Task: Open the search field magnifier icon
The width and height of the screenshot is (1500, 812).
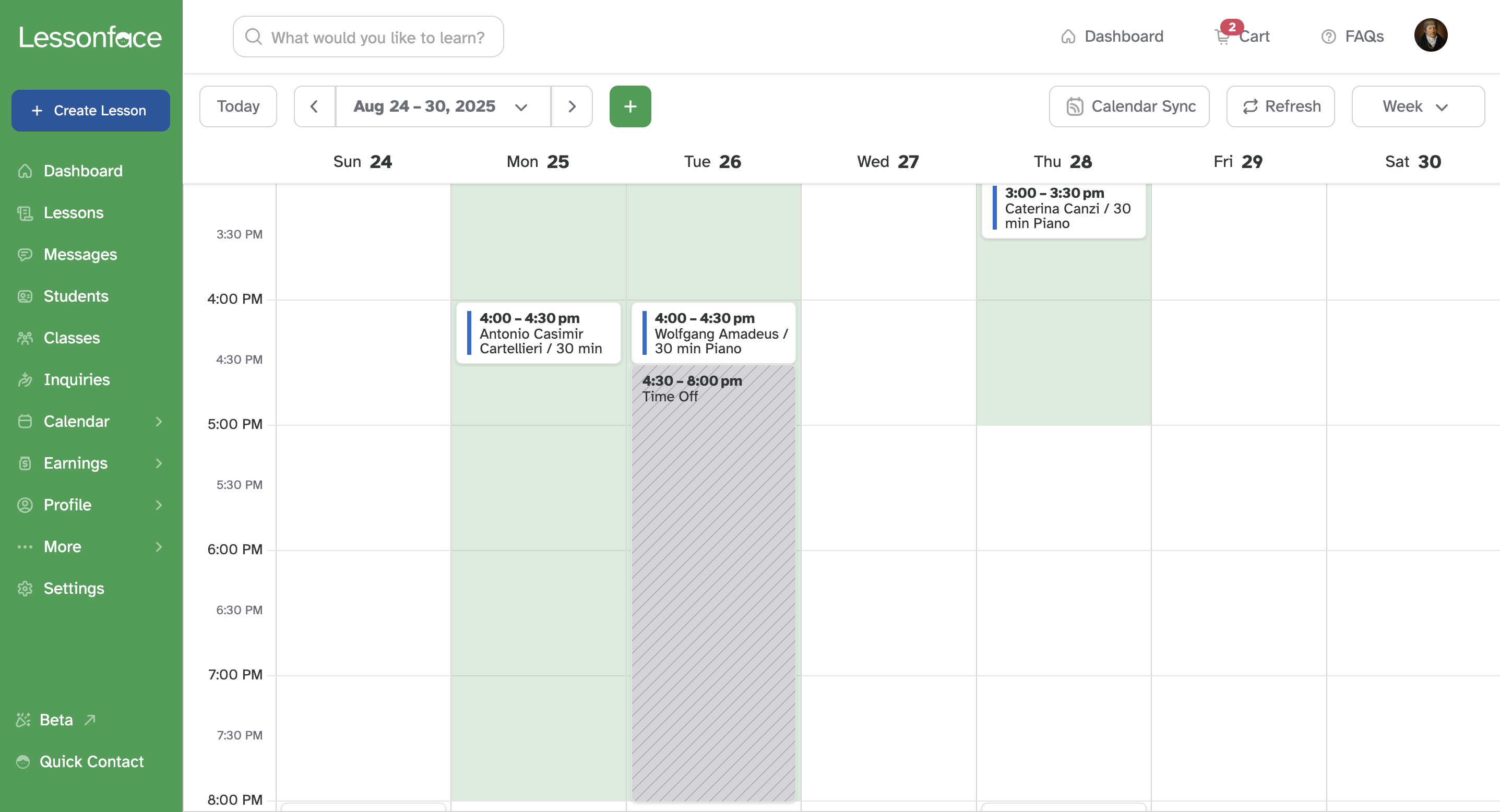Action: (x=253, y=36)
